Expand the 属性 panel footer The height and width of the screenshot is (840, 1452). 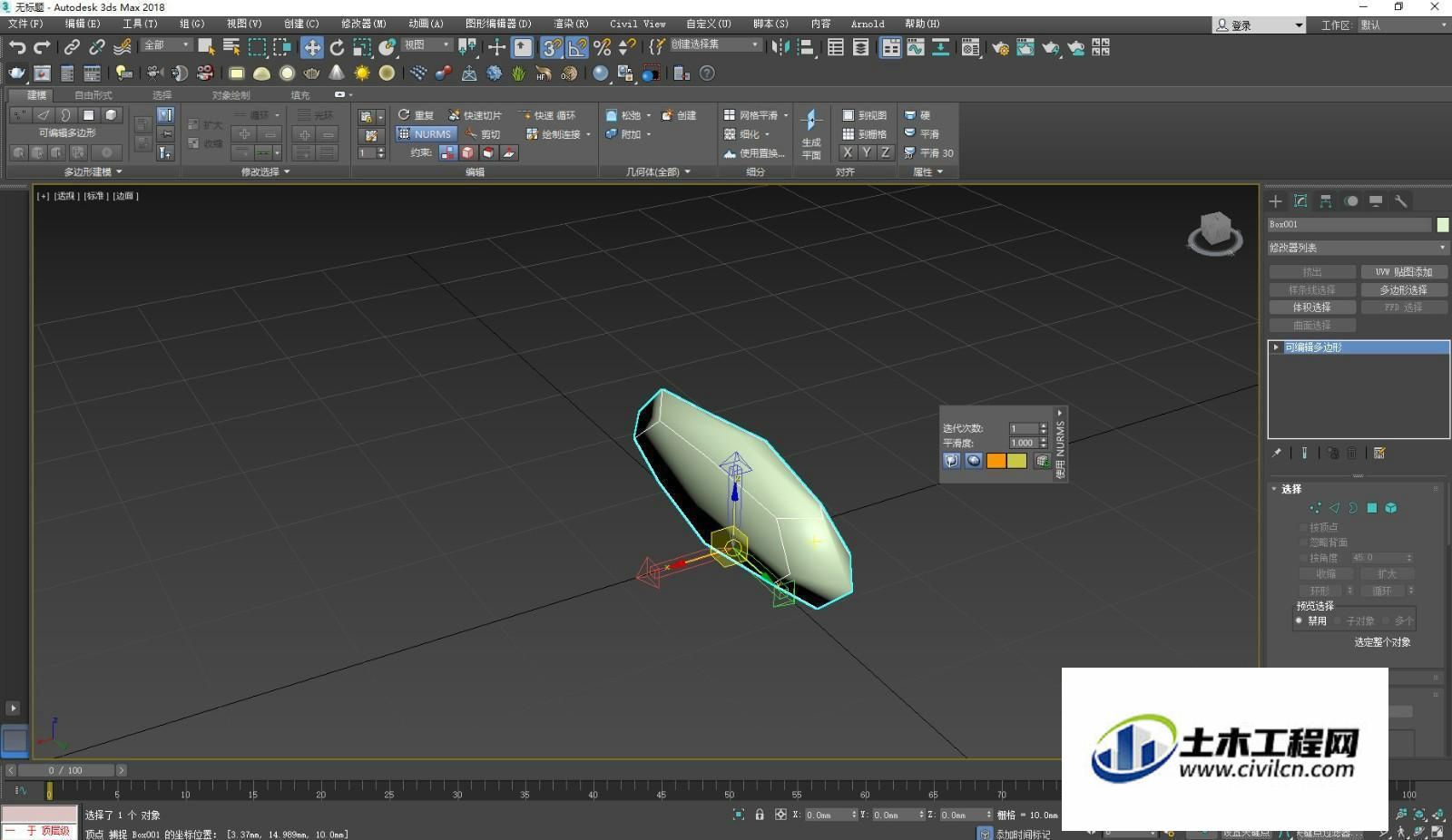click(x=927, y=171)
